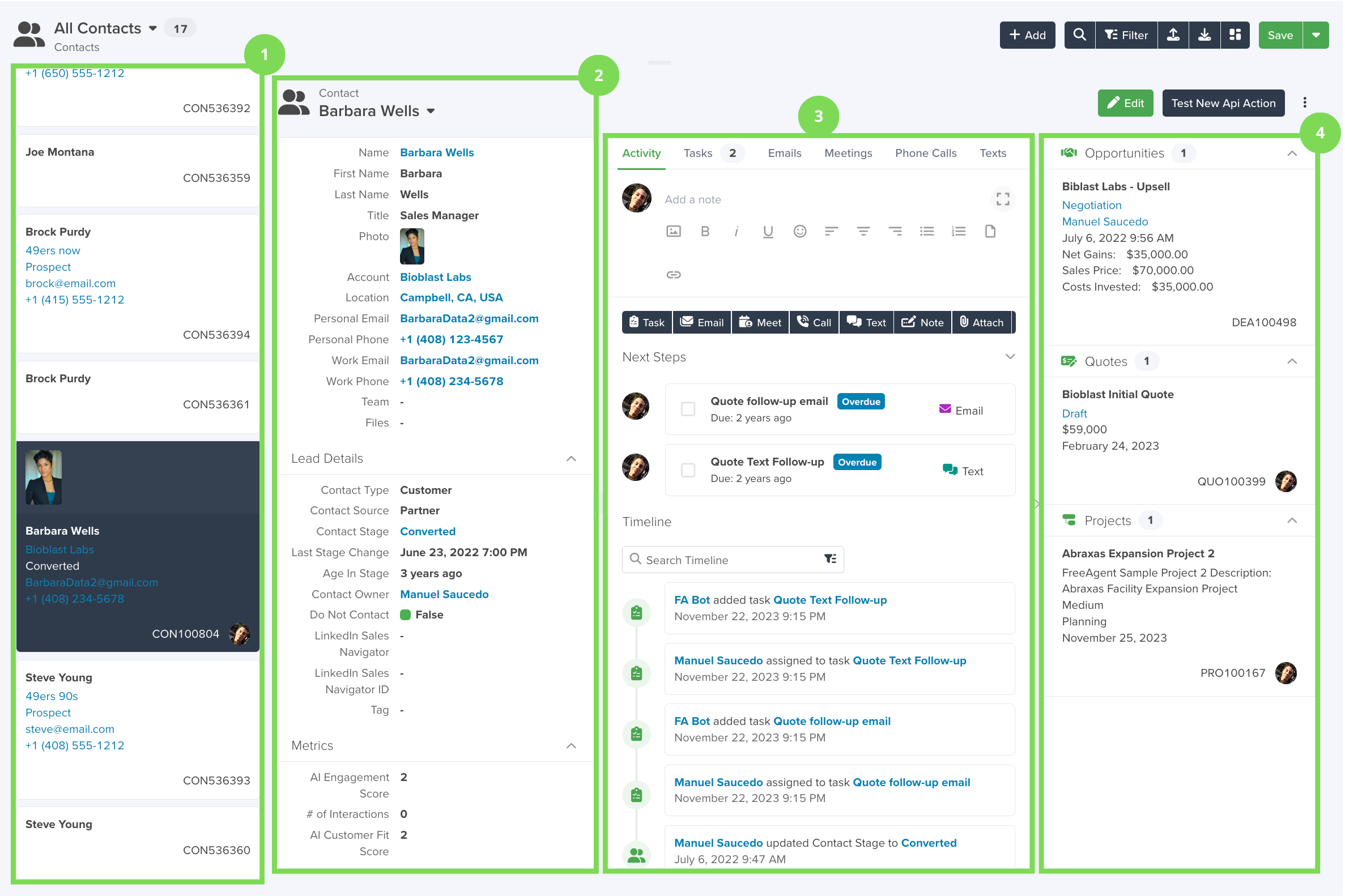
Task: Click Test New Api Action button
Action: click(1223, 103)
